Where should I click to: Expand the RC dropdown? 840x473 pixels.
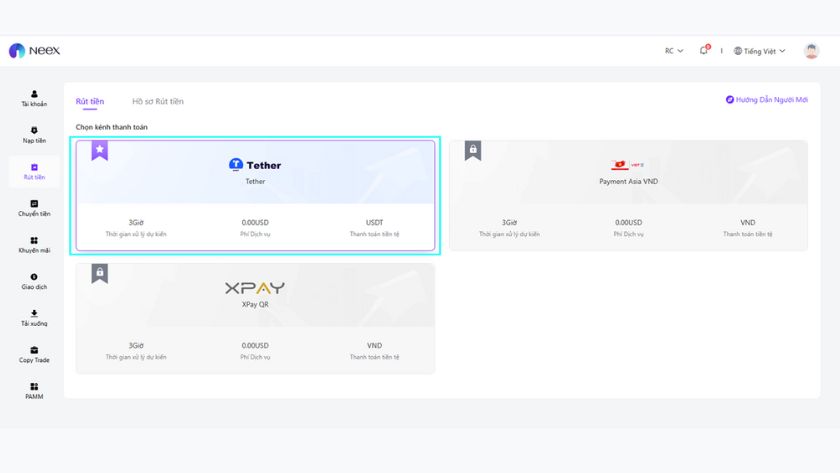point(674,51)
